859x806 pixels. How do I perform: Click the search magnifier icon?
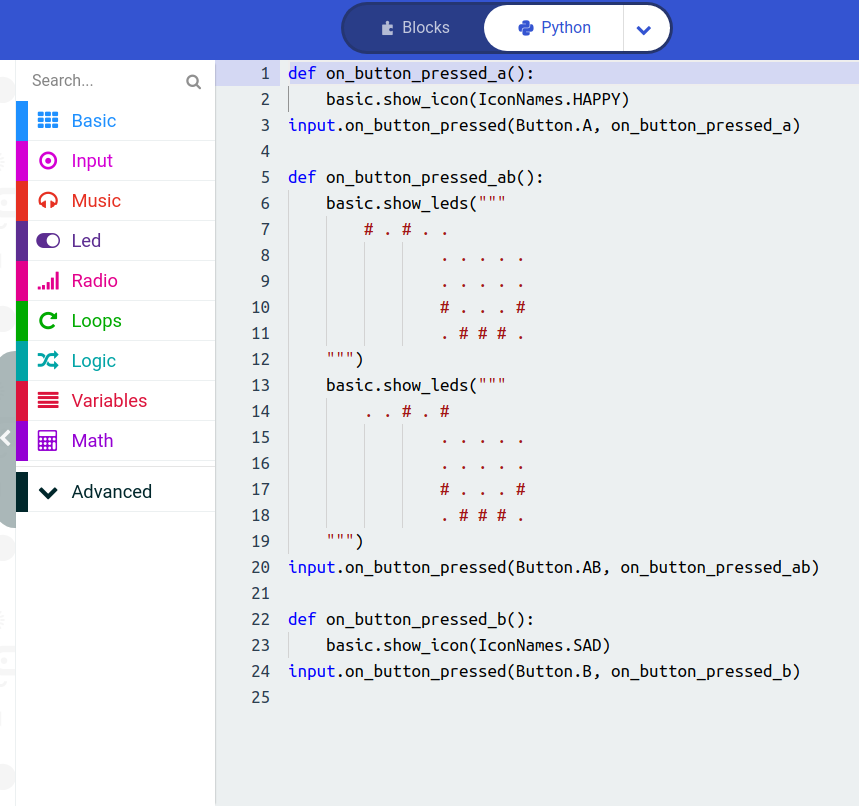[194, 82]
